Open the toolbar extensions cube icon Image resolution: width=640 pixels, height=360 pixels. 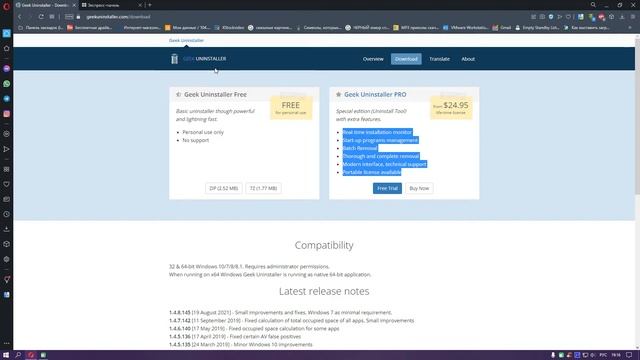tap(611, 17)
